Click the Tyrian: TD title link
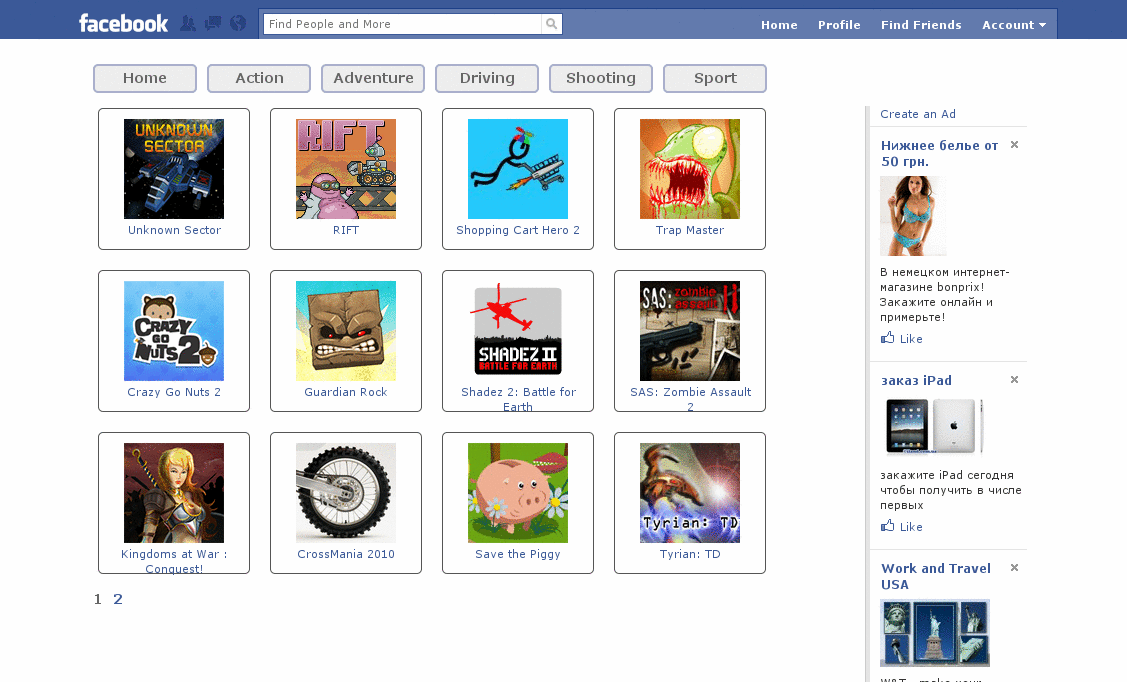 [690, 554]
